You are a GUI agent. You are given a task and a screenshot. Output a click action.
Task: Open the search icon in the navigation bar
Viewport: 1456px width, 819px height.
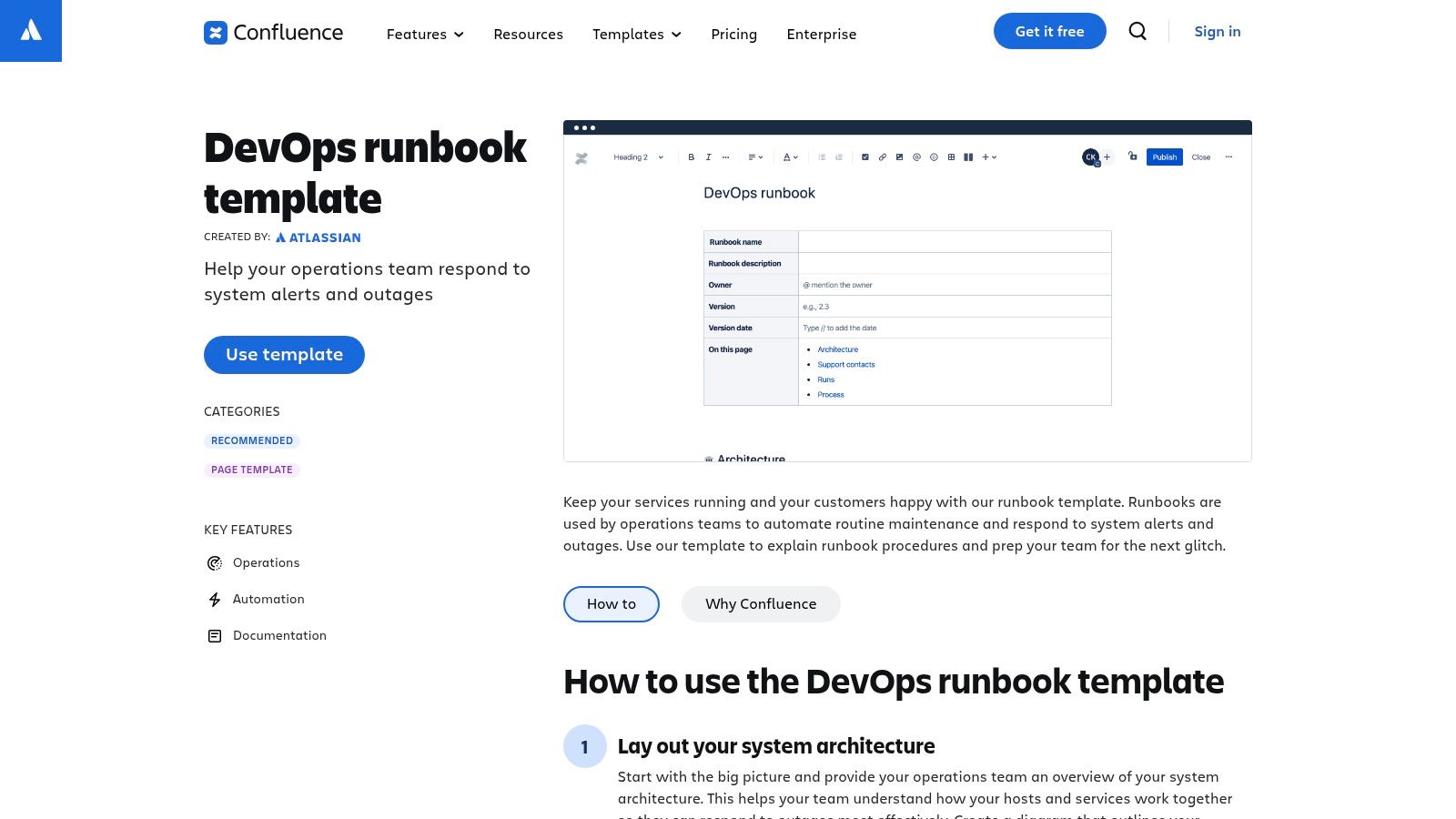tap(1137, 31)
